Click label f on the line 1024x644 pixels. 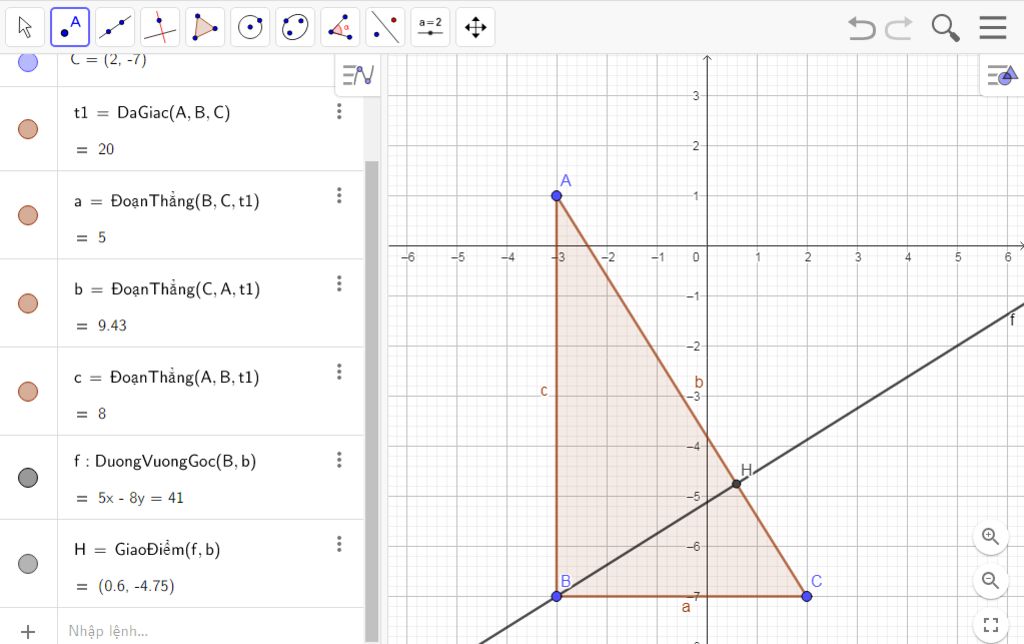pos(1012,320)
